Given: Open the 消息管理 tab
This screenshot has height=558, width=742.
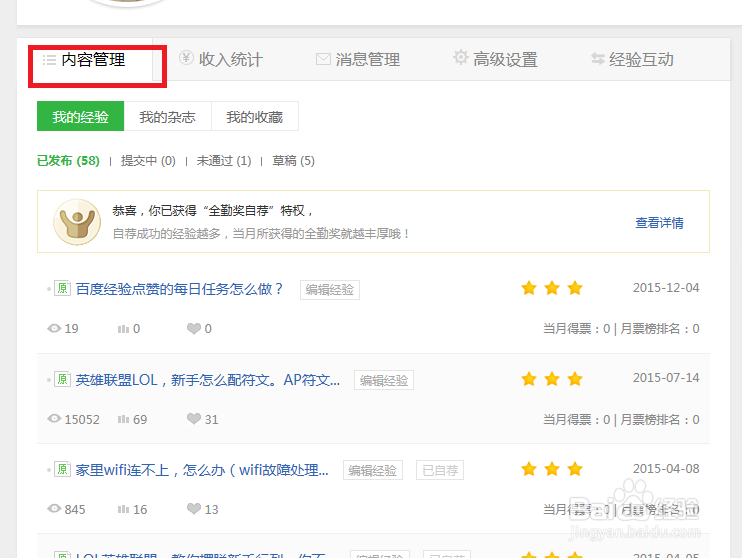Looking at the screenshot, I should [x=358, y=60].
